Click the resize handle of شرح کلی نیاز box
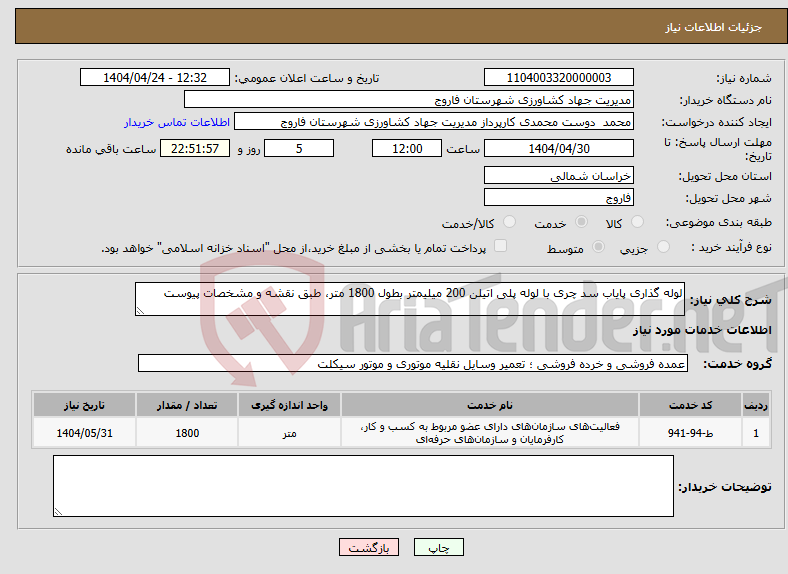 coord(140,311)
